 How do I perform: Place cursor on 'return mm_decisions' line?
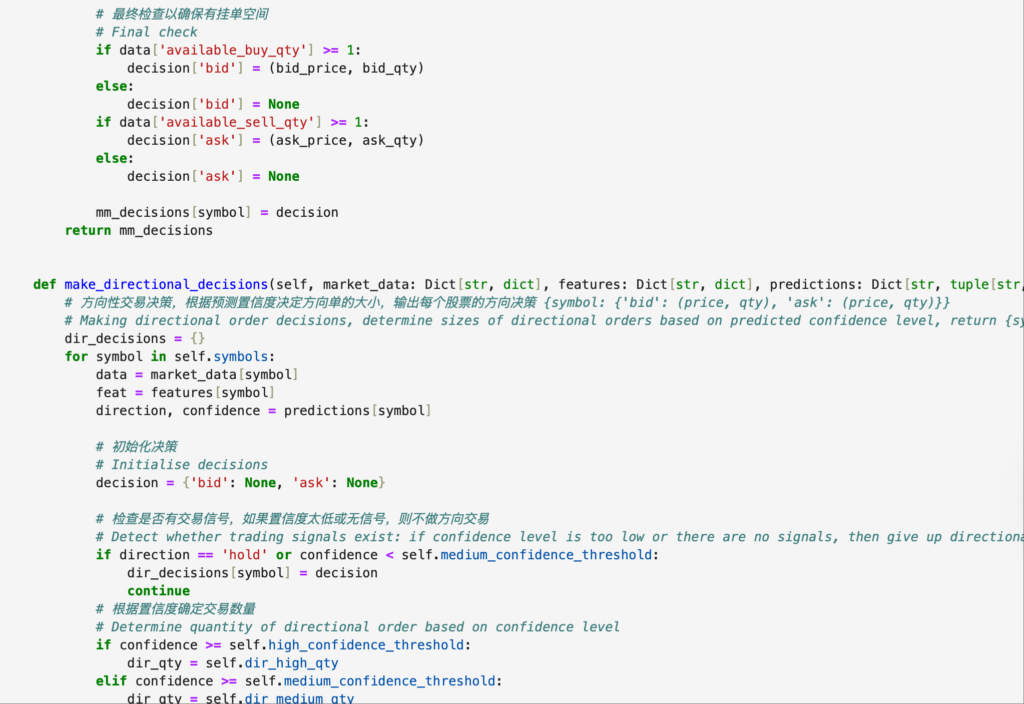point(139,230)
